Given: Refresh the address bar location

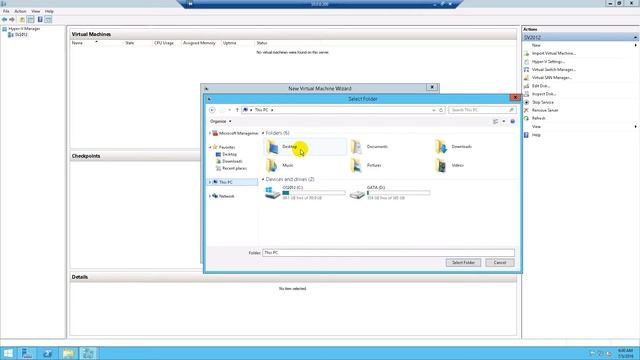Looking at the screenshot, I should point(441,110).
